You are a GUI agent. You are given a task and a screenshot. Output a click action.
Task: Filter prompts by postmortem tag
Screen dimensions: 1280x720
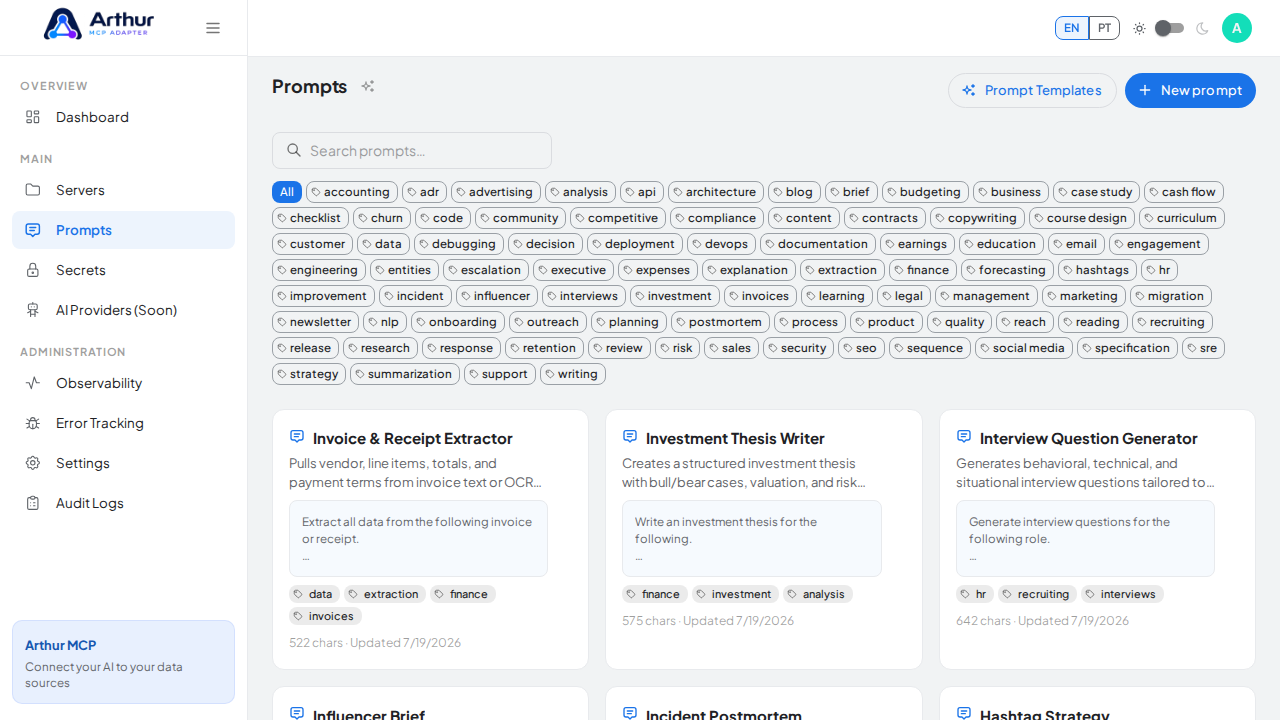click(x=720, y=322)
